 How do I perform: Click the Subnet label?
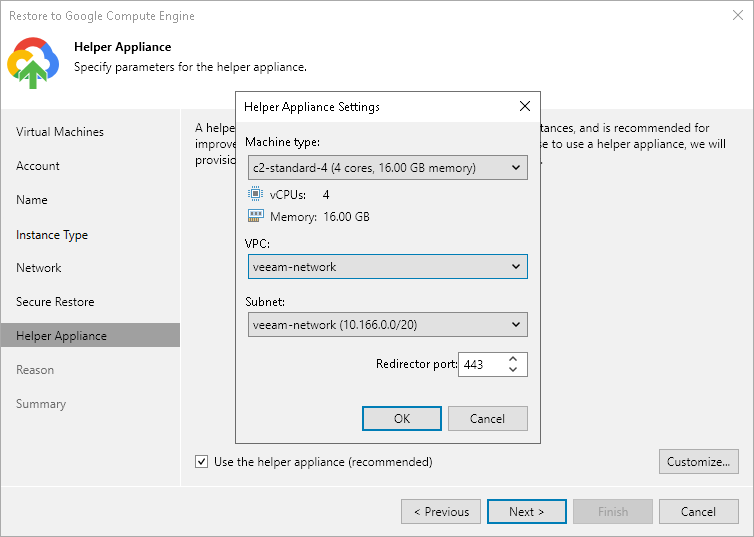[265, 302]
